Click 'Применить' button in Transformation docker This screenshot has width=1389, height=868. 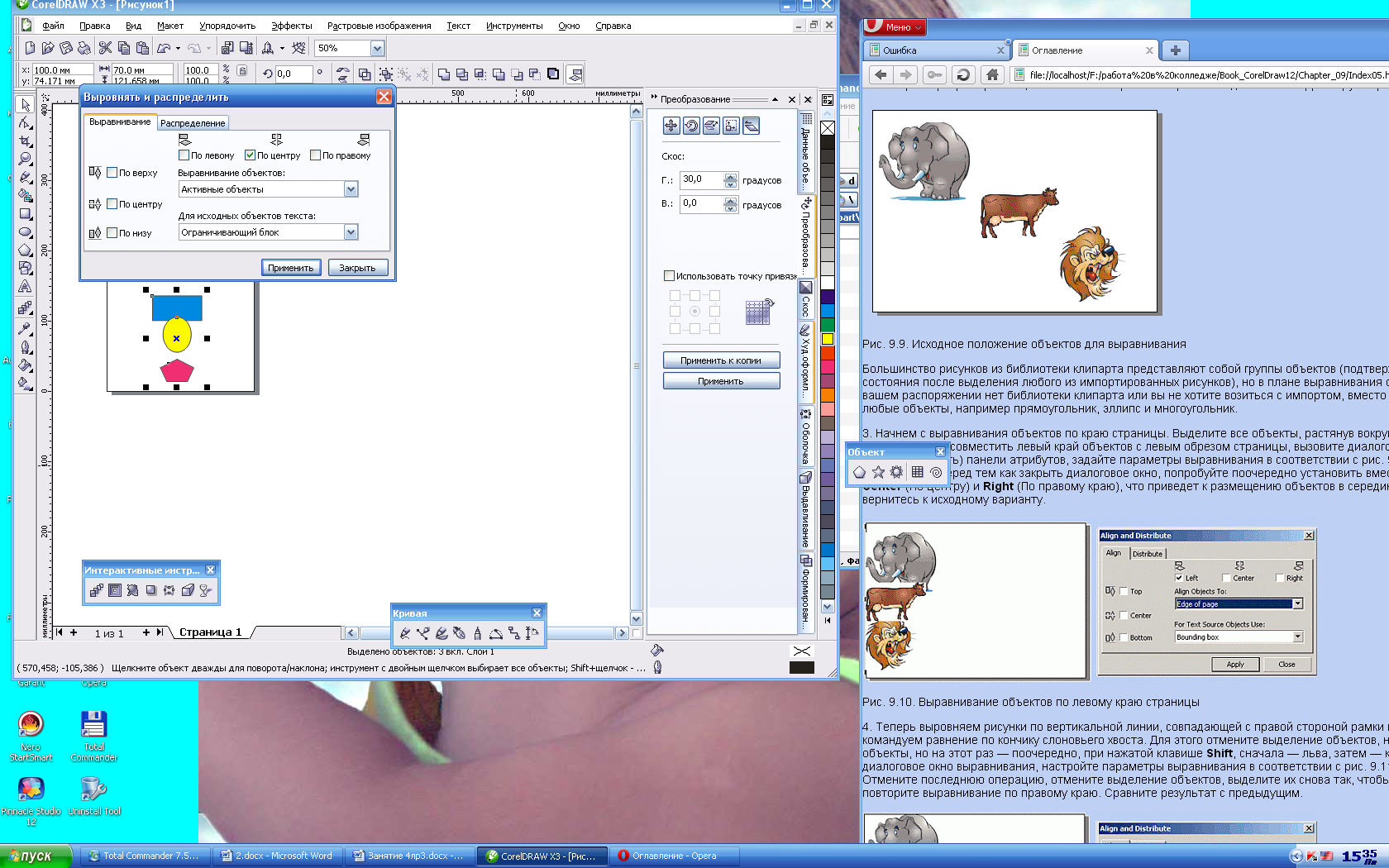pyautogui.click(x=721, y=381)
